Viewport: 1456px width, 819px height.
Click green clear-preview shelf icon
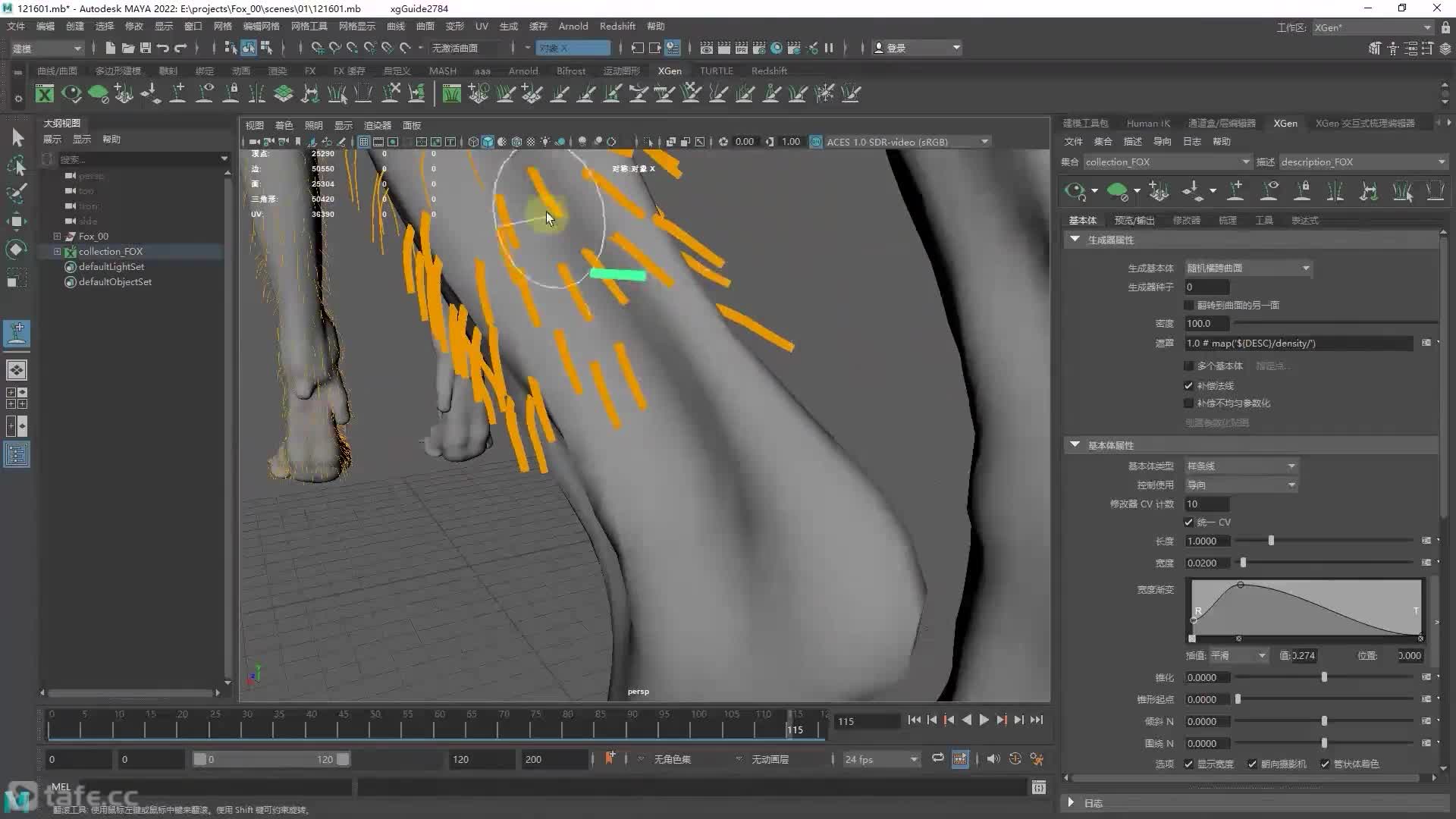[x=98, y=93]
